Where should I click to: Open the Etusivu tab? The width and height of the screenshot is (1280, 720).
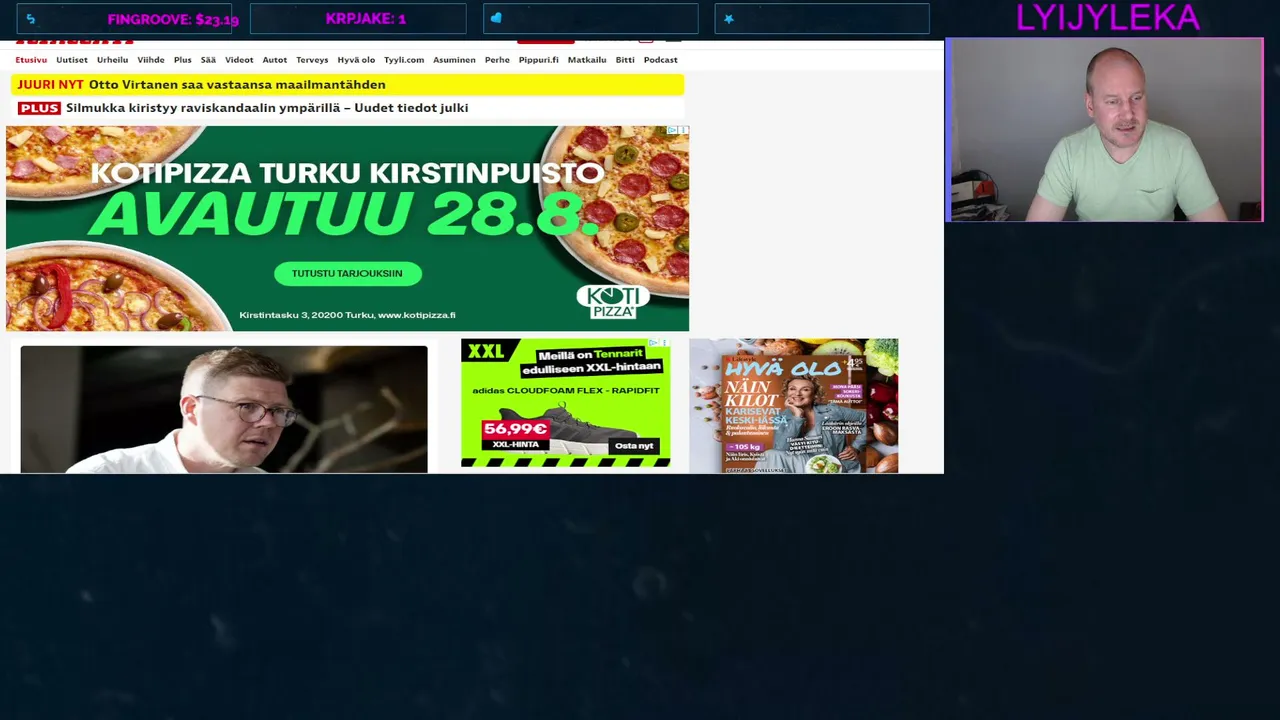point(31,60)
